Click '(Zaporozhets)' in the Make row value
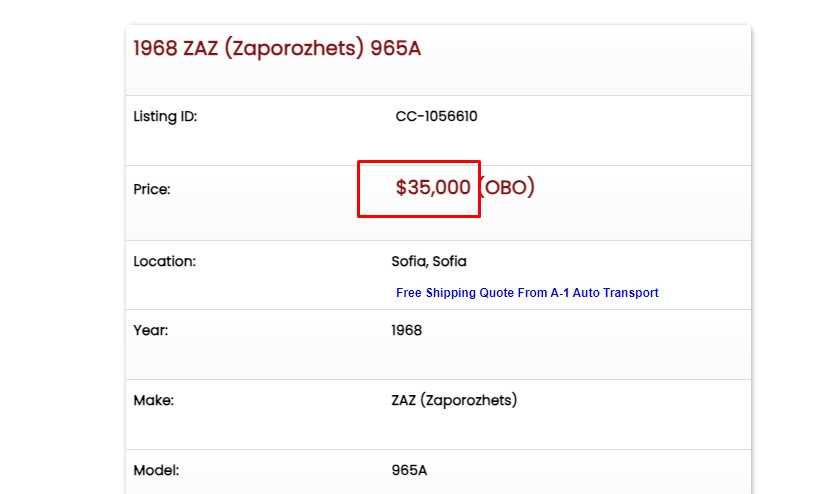 point(468,400)
